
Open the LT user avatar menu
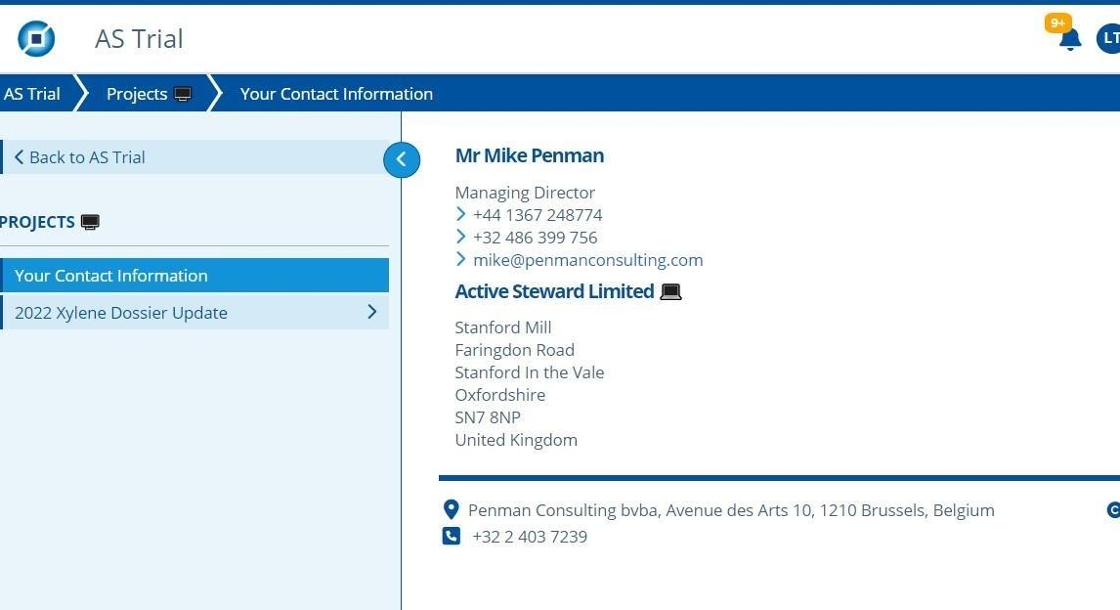coord(1109,39)
